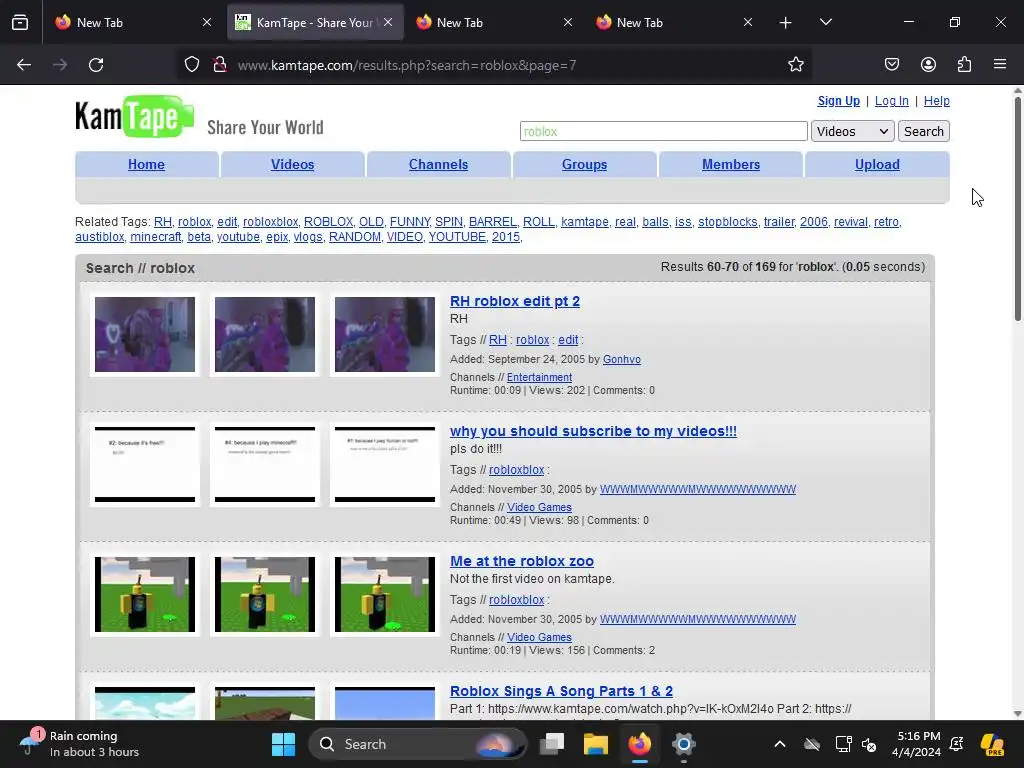Open Roblox Sings A Song Parts 1 & 2
This screenshot has width=1024, height=768.
(x=562, y=691)
